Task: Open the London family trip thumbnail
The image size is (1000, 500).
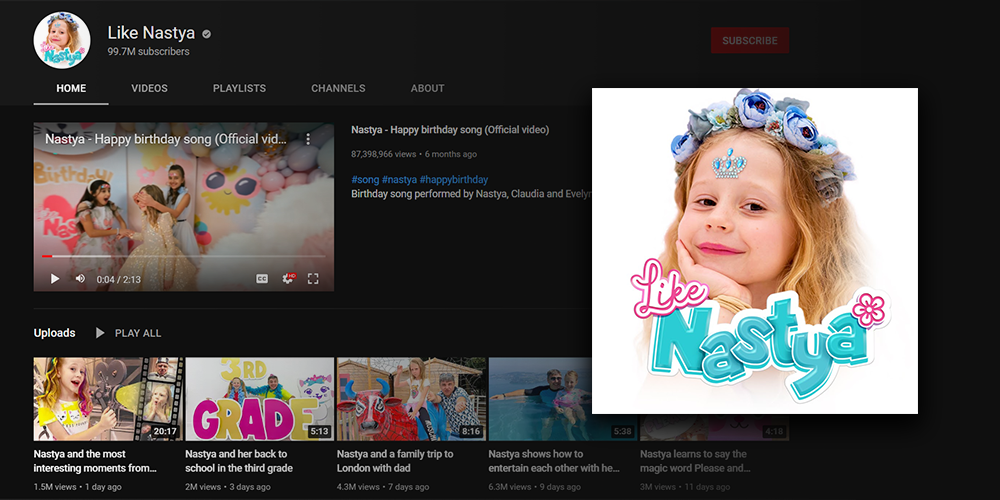Action: tap(411, 399)
